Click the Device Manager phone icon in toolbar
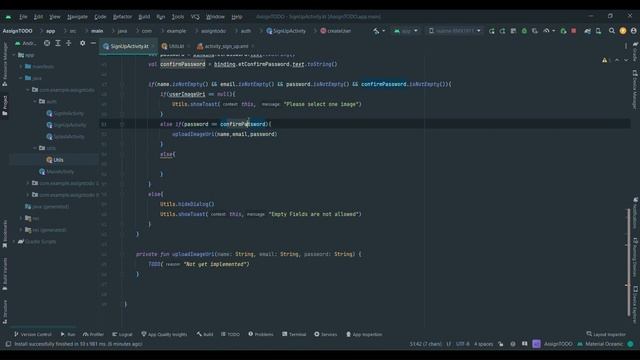This screenshot has width=640, height=360. tap(598, 31)
